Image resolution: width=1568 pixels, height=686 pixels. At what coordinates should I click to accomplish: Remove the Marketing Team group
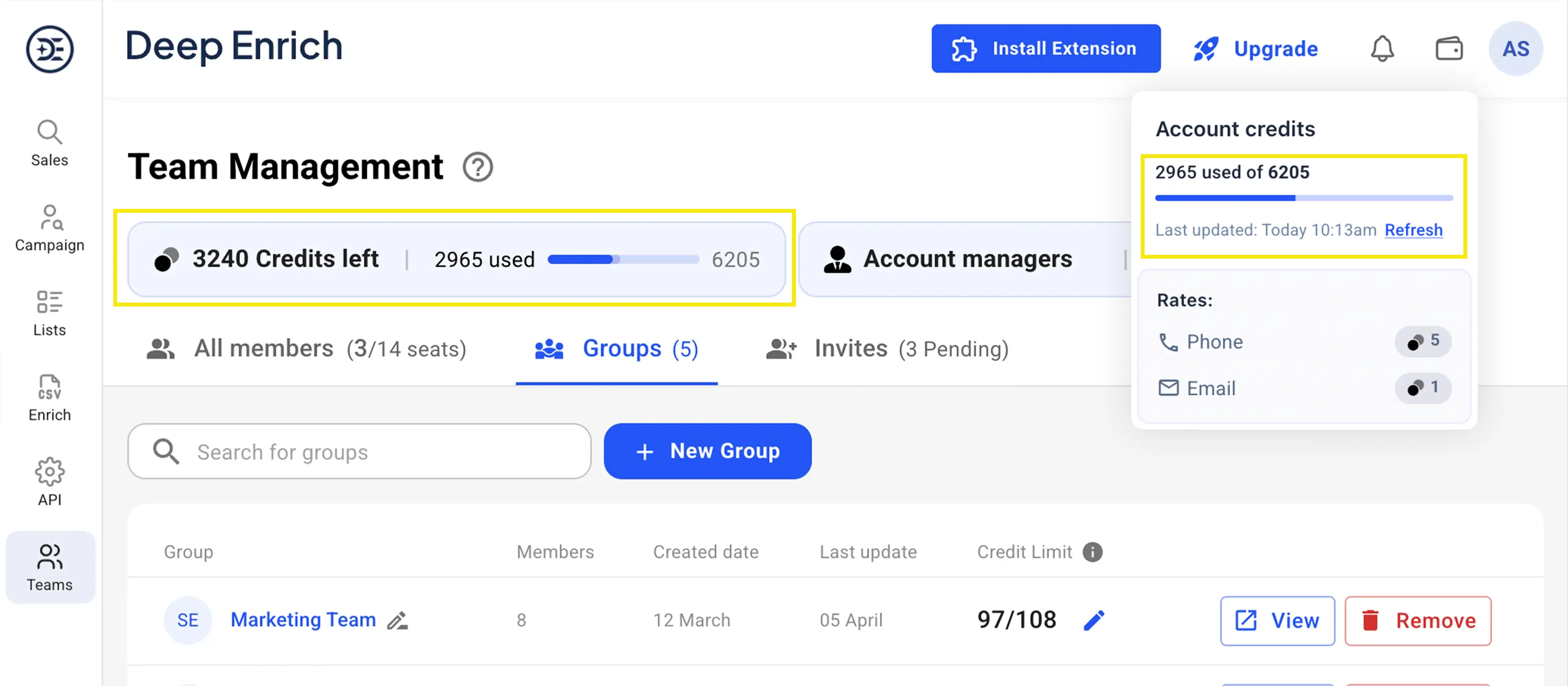[x=1418, y=621]
